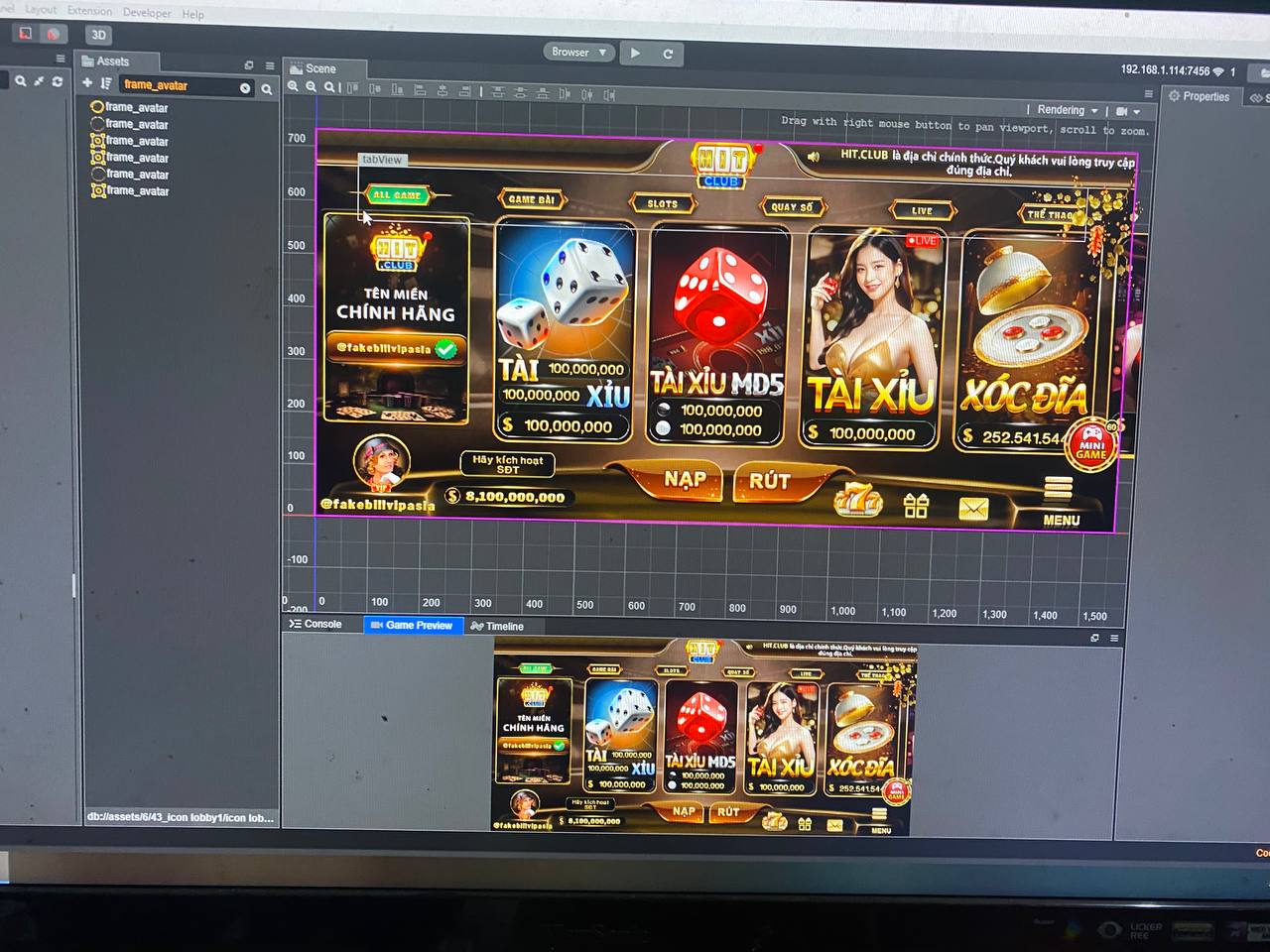This screenshot has height=952, width=1270.
Task: Switch to the Timeline tab
Action: (497, 626)
